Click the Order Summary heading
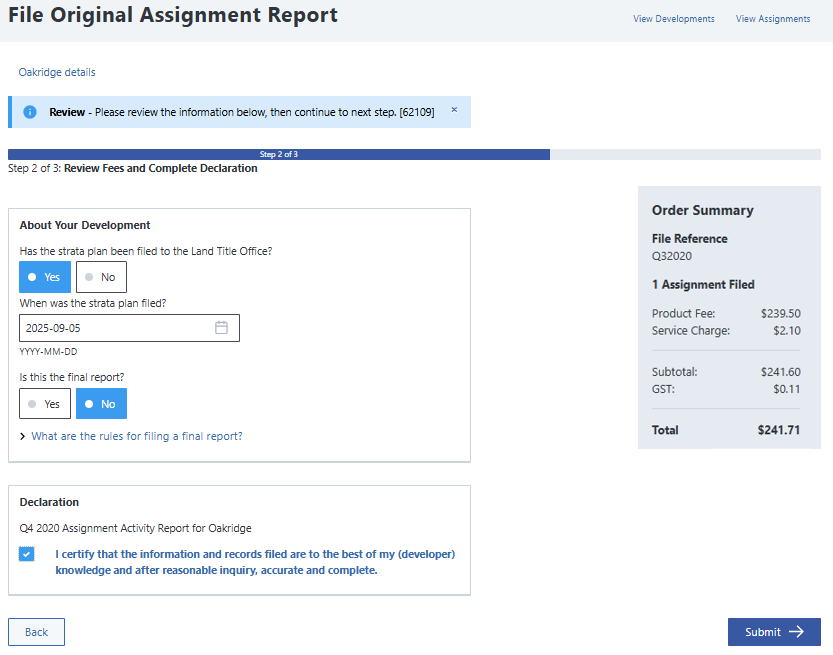The width and height of the screenshot is (833, 655). (702, 210)
